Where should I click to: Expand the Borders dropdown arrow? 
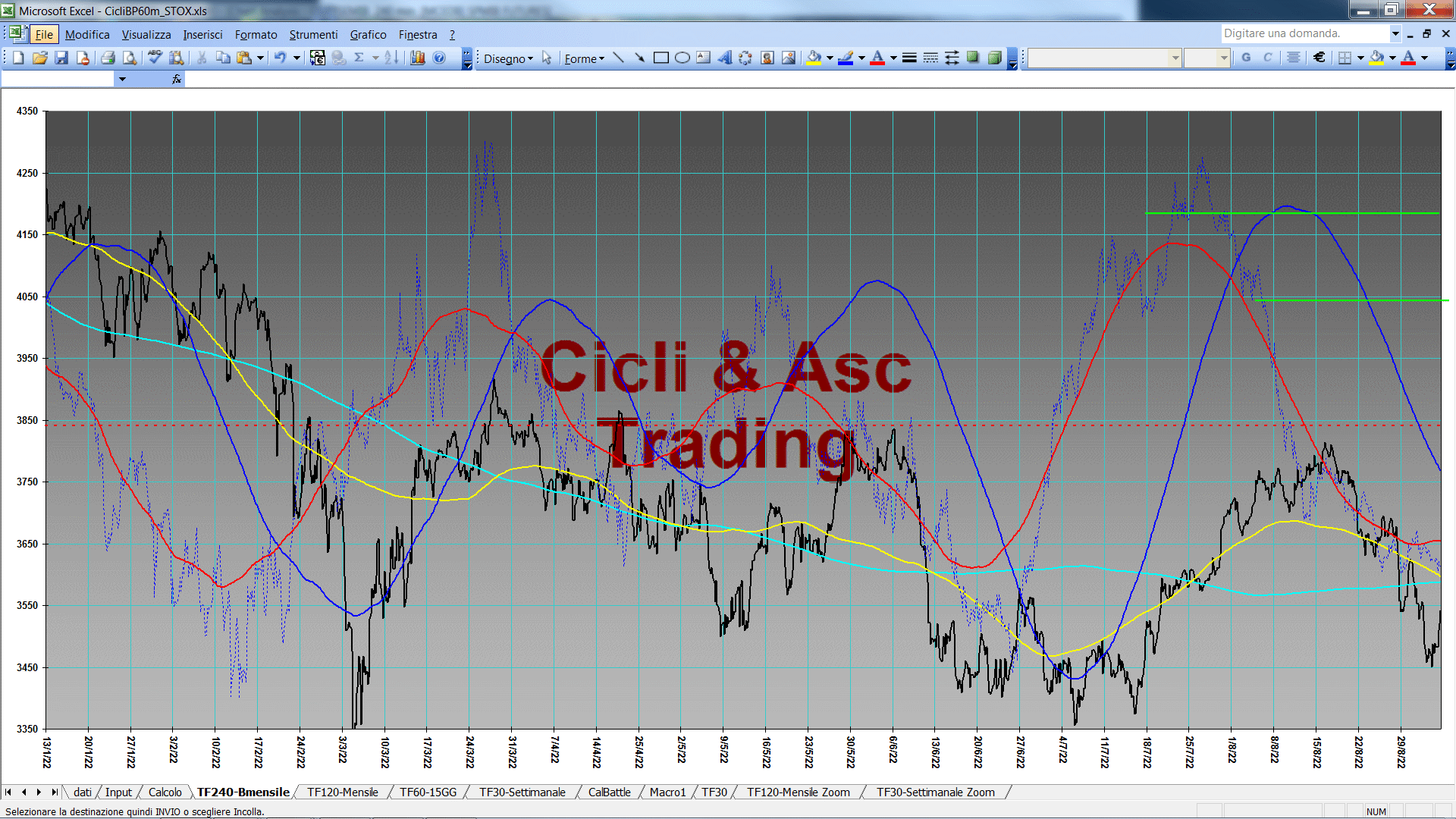pos(1360,58)
